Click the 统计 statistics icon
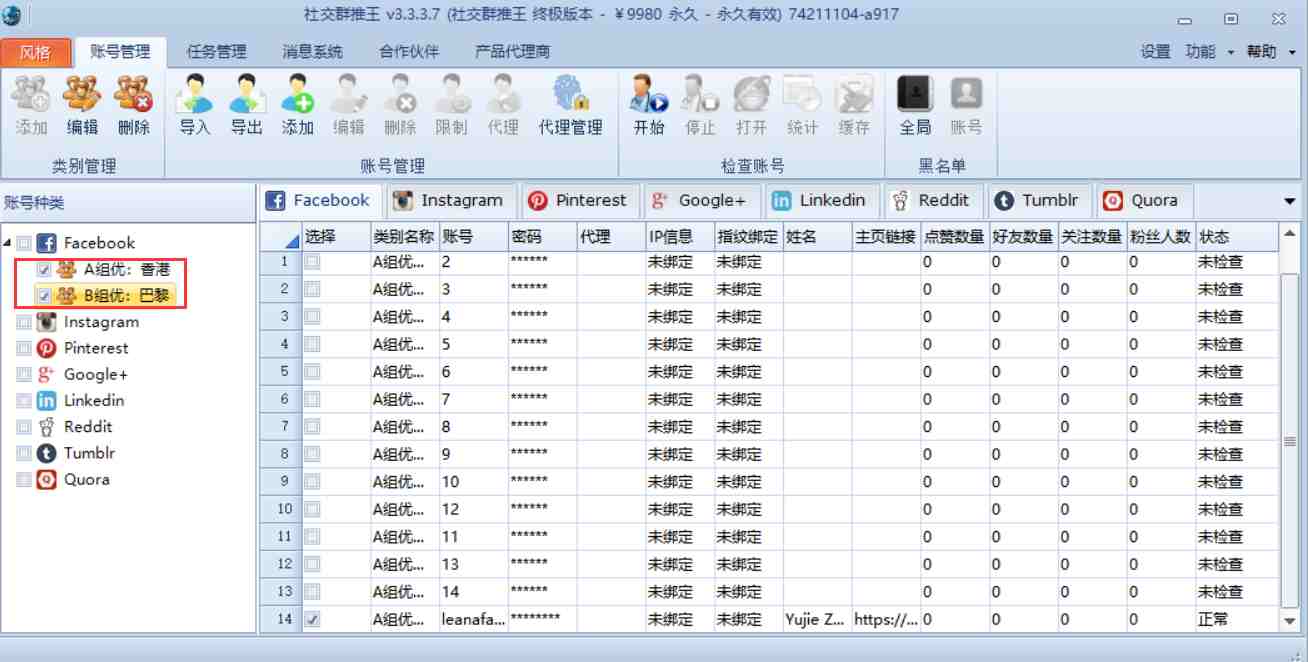Image resolution: width=1308 pixels, height=662 pixels. (803, 95)
